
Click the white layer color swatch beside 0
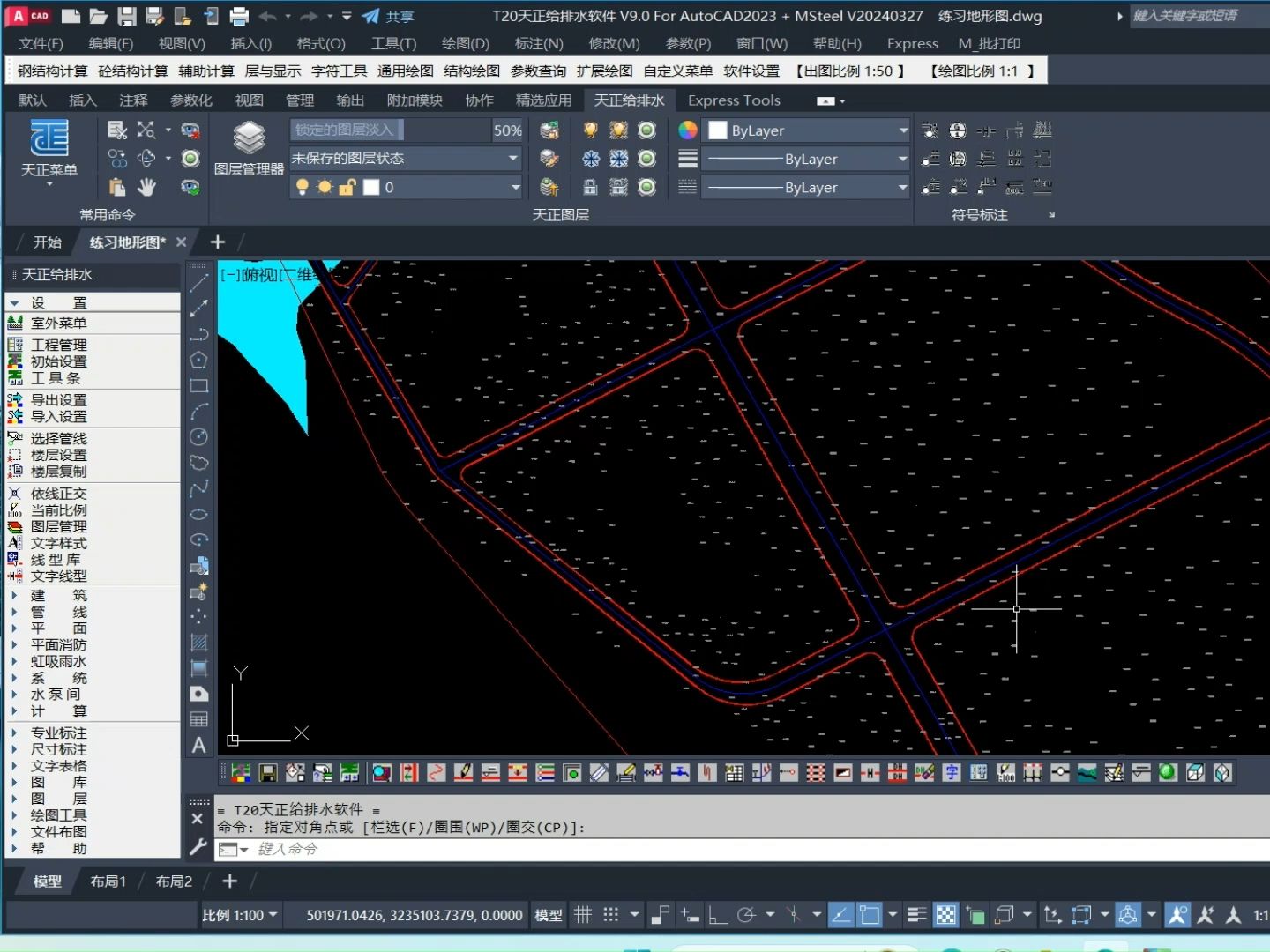click(371, 187)
